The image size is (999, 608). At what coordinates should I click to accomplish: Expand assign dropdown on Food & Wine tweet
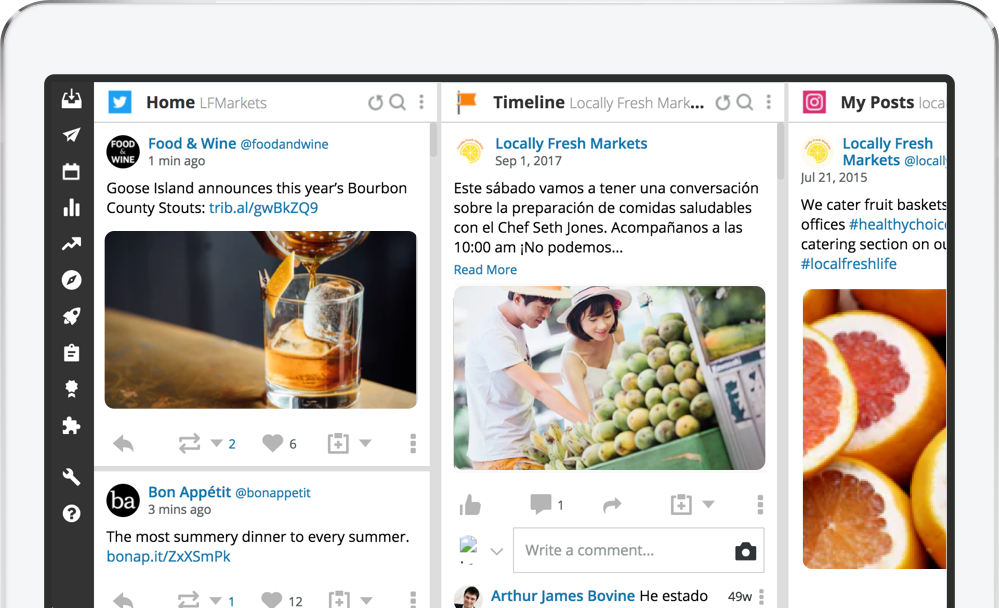tap(365, 443)
